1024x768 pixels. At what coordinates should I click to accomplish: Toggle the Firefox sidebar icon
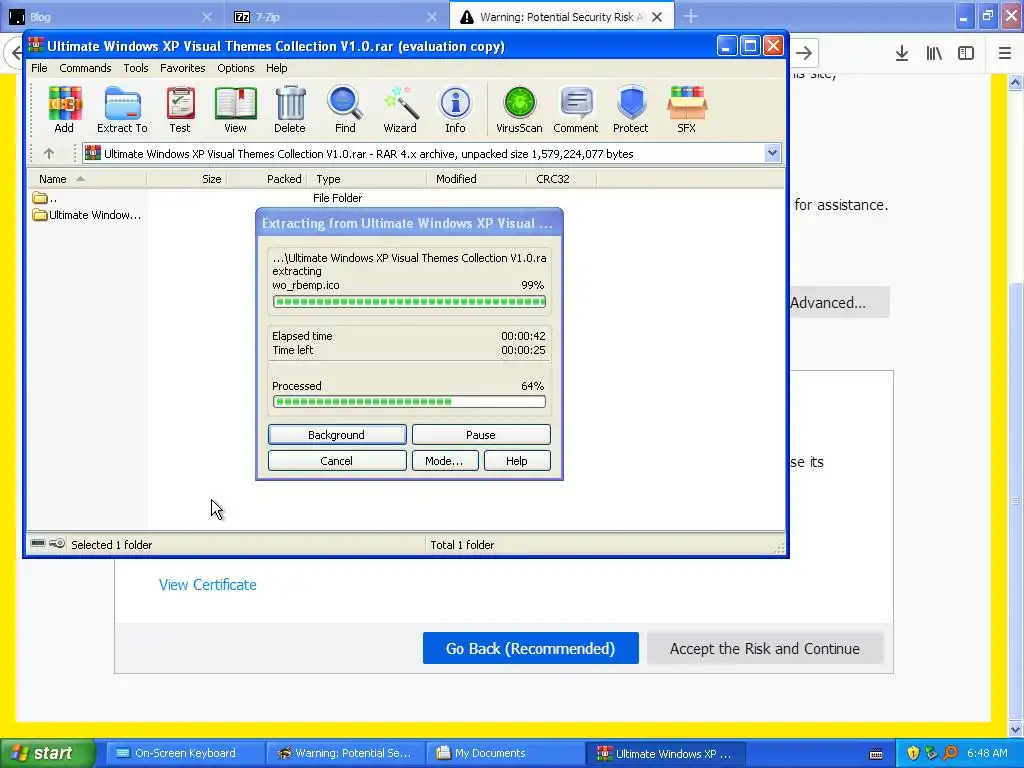click(966, 54)
